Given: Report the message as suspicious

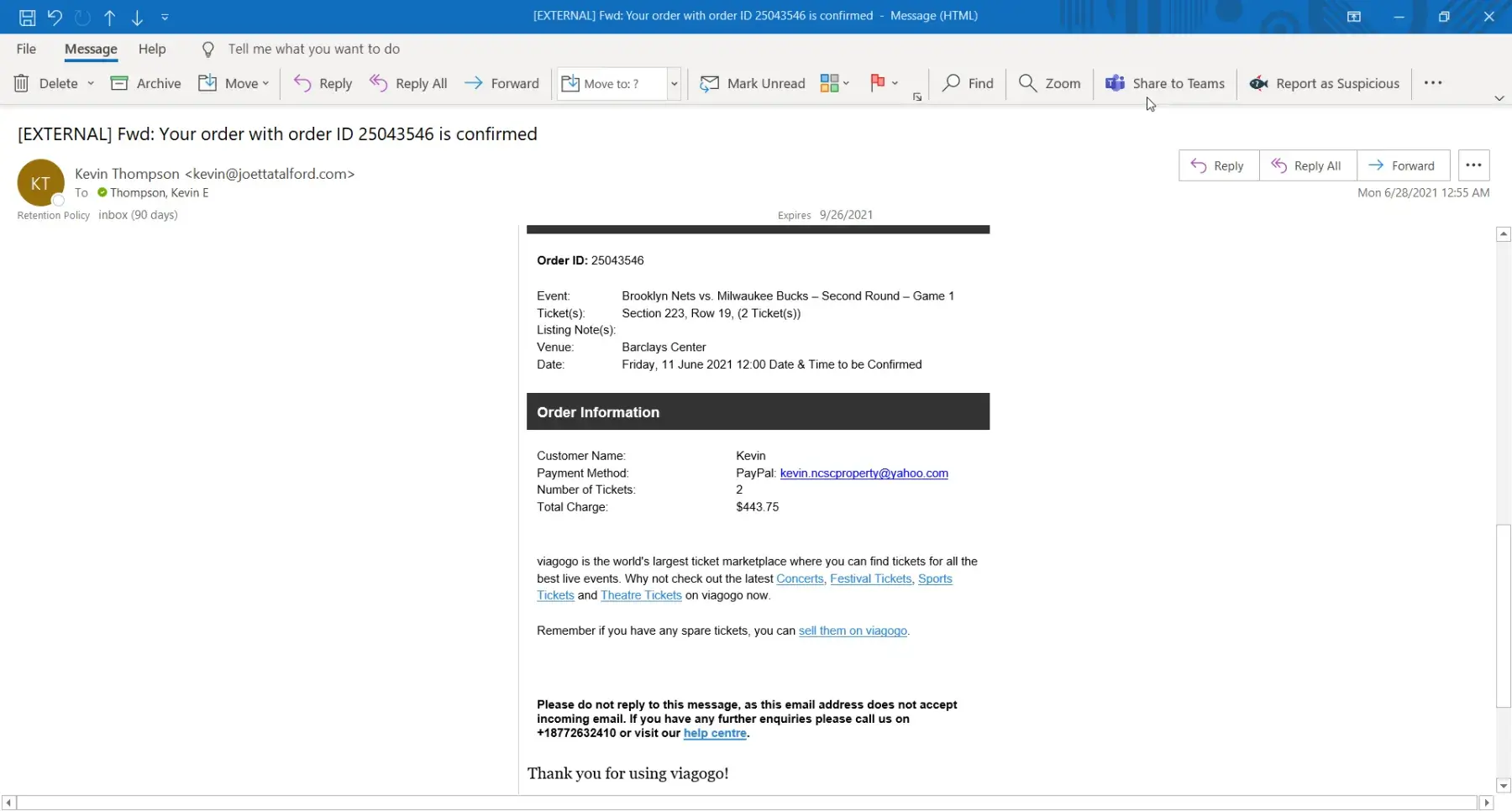Looking at the screenshot, I should [1325, 83].
